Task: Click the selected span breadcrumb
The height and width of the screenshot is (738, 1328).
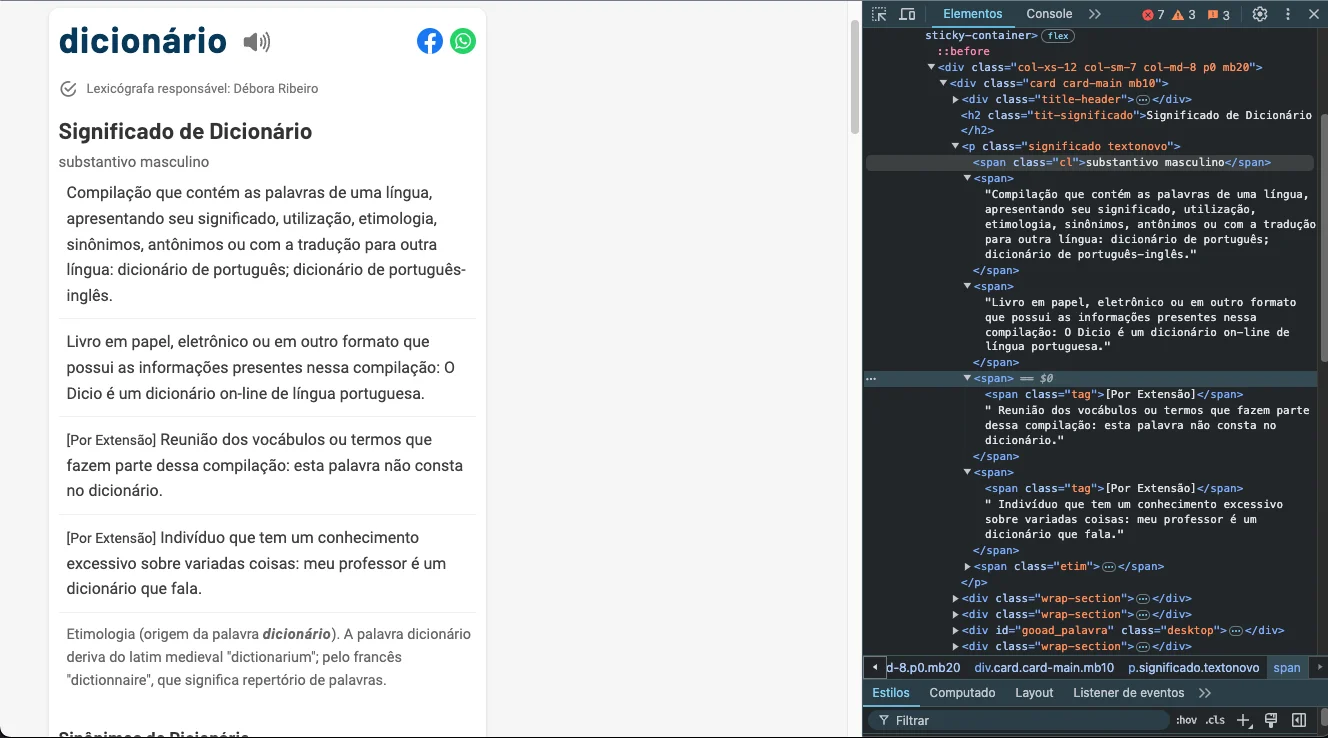Action: (x=1287, y=668)
